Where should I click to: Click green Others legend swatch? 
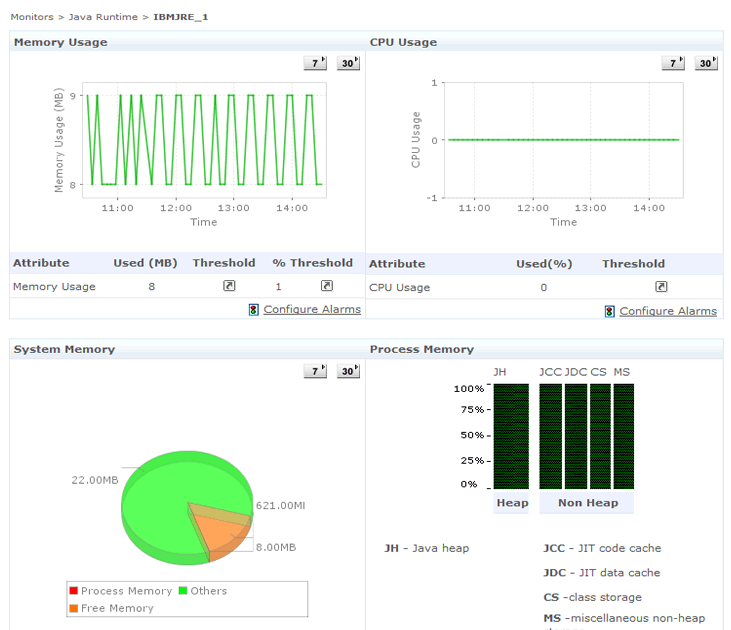(184, 591)
